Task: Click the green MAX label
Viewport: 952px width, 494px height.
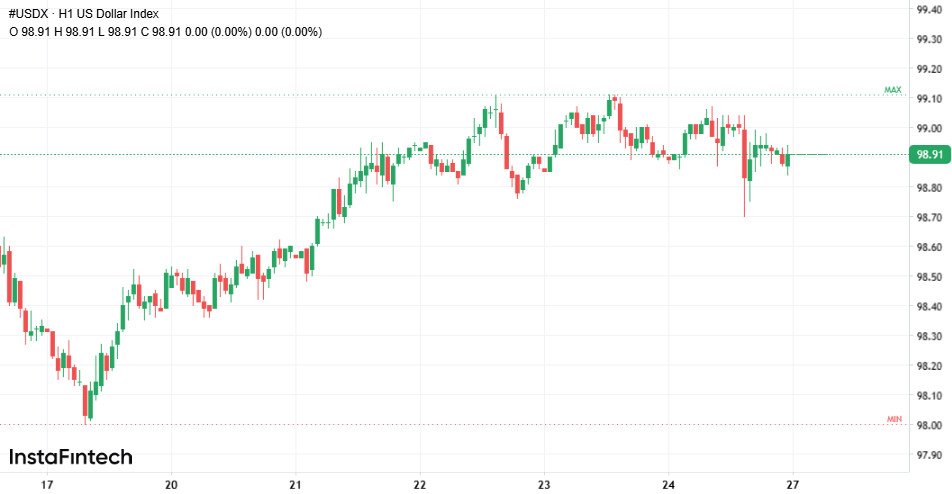Action: pyautogui.click(x=892, y=90)
